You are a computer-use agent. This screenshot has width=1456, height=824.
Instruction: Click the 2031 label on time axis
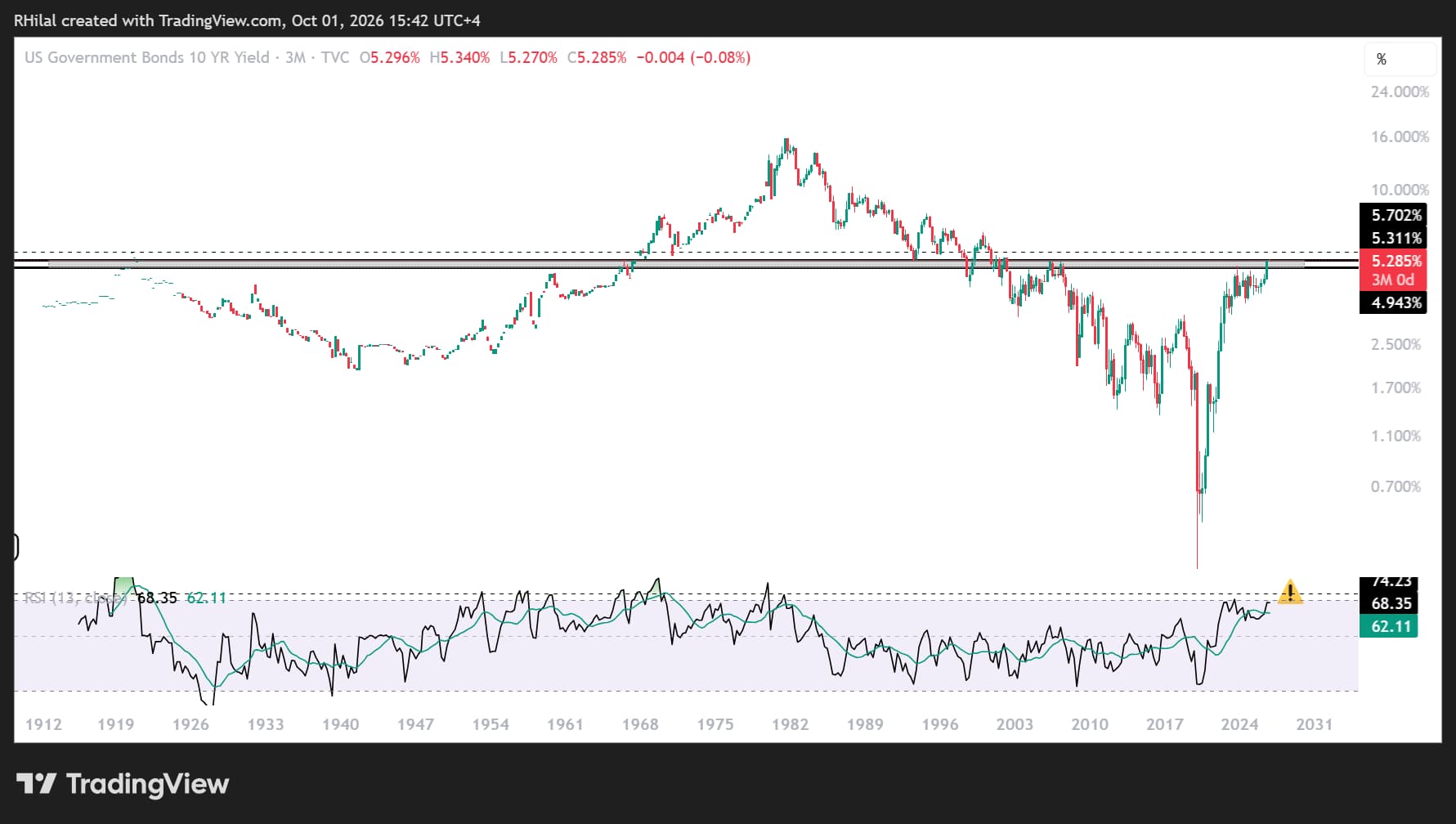[x=1314, y=724]
